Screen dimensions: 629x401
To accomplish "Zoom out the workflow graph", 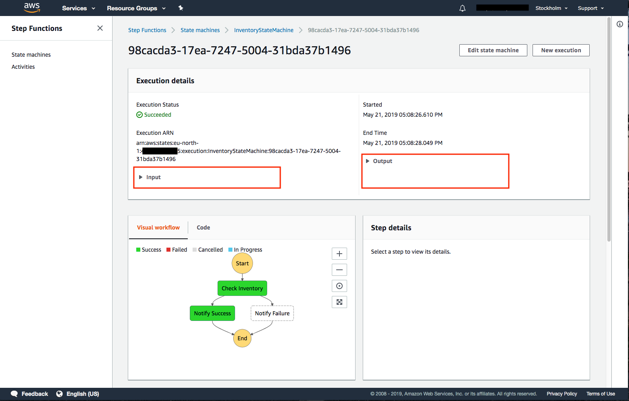I will [x=339, y=269].
